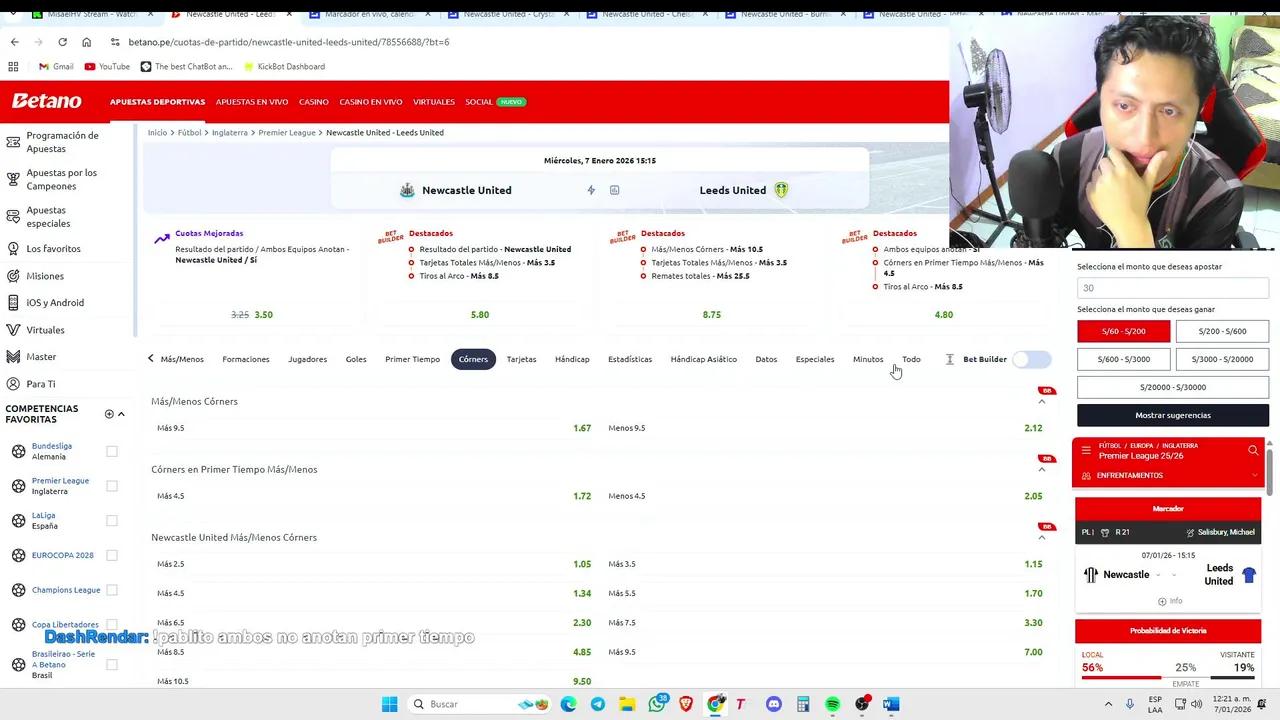
Task: Collapse Newcastle United Más/Menos Córners market
Action: tap(1041, 537)
